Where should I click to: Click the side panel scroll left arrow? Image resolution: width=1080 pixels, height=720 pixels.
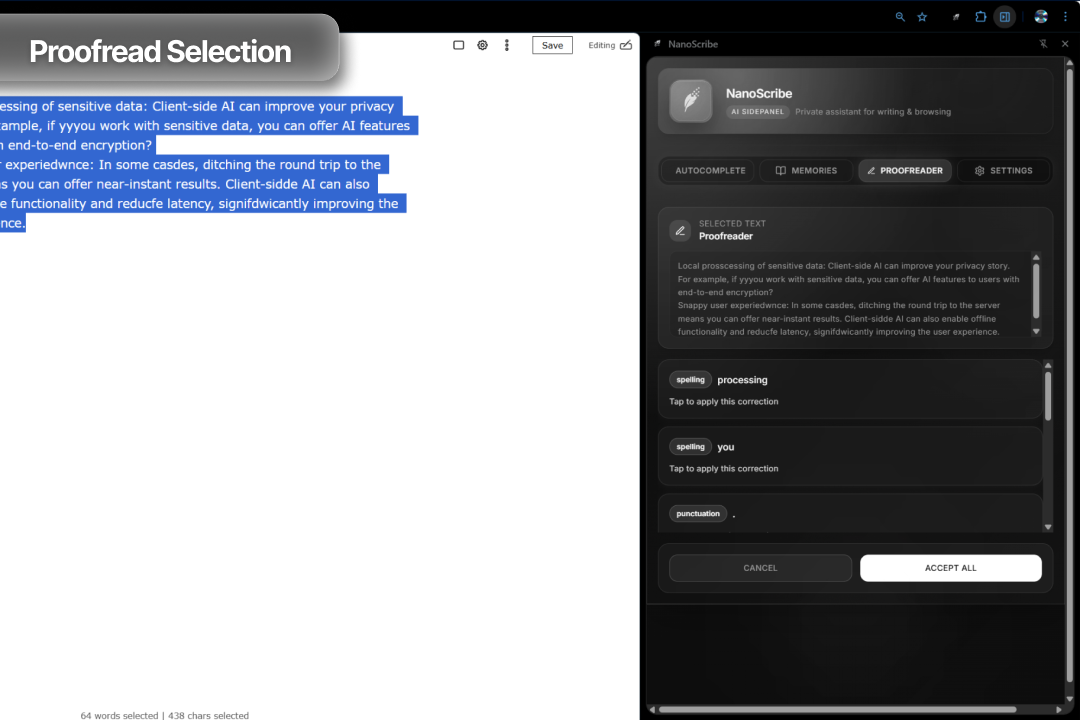[x=652, y=709]
